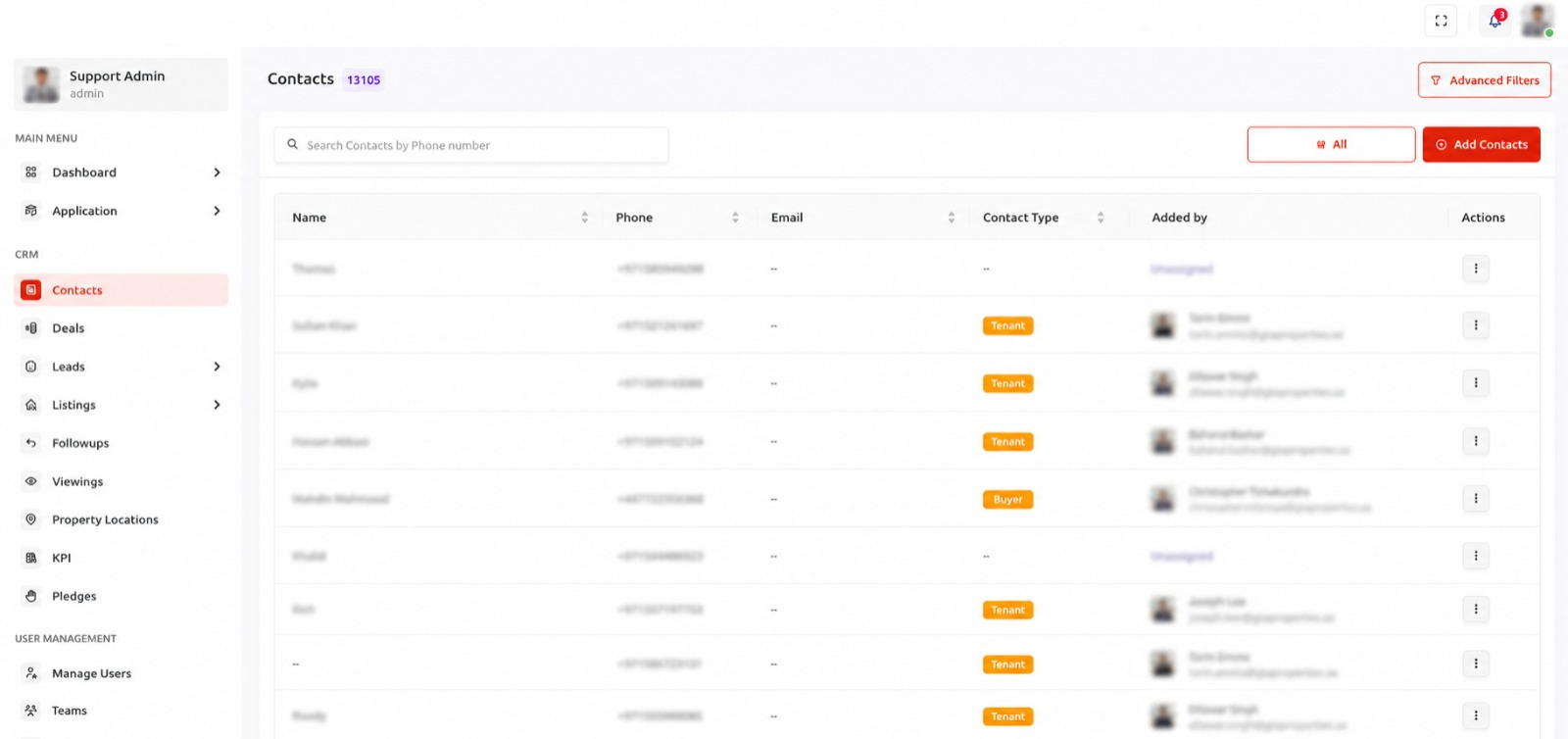Open the Followups arrow icon

click(x=31, y=443)
